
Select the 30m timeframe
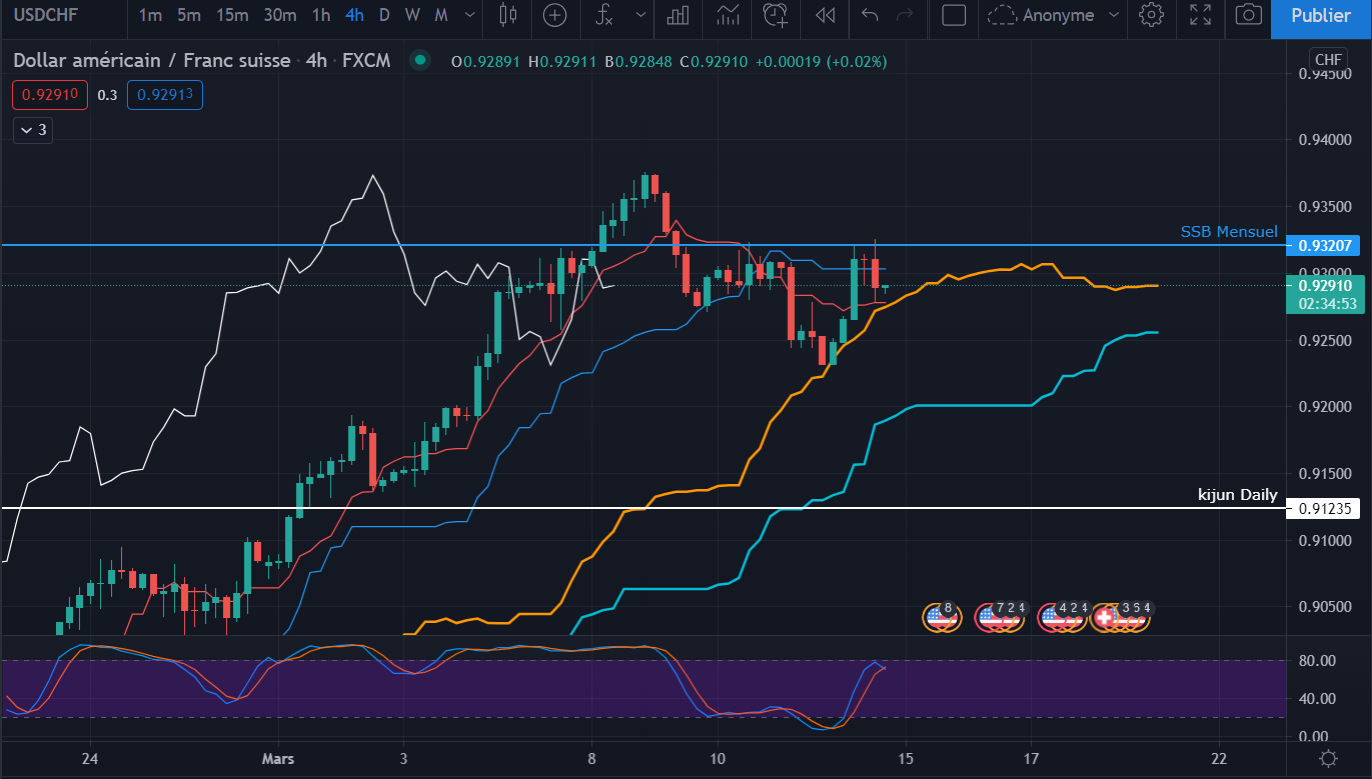280,15
